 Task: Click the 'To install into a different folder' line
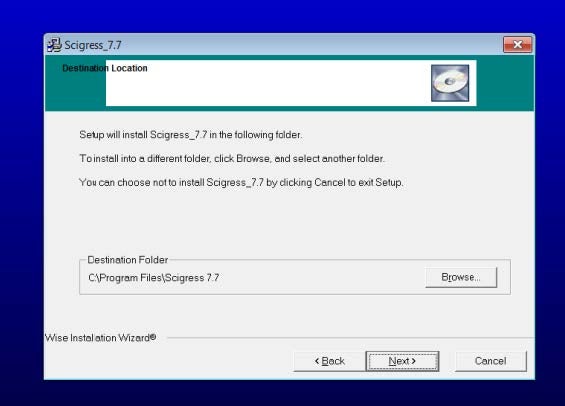click(232, 159)
